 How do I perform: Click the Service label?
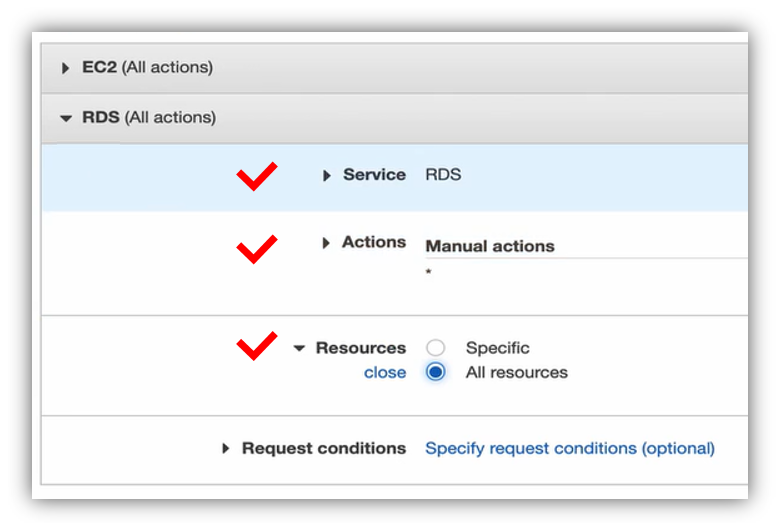point(374,174)
